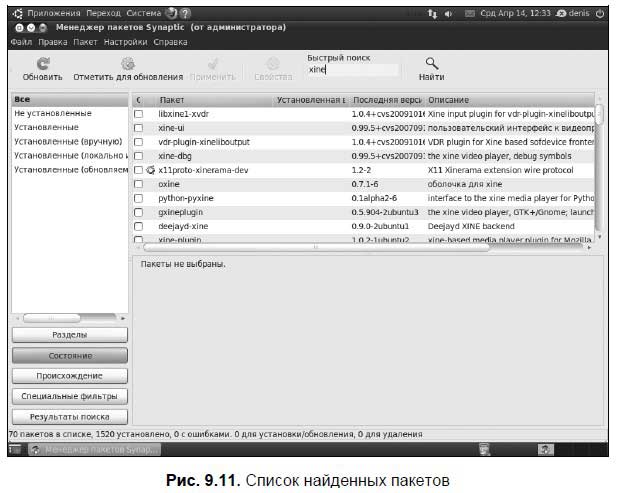
Task: Open the Настройки menu
Action: (125, 42)
